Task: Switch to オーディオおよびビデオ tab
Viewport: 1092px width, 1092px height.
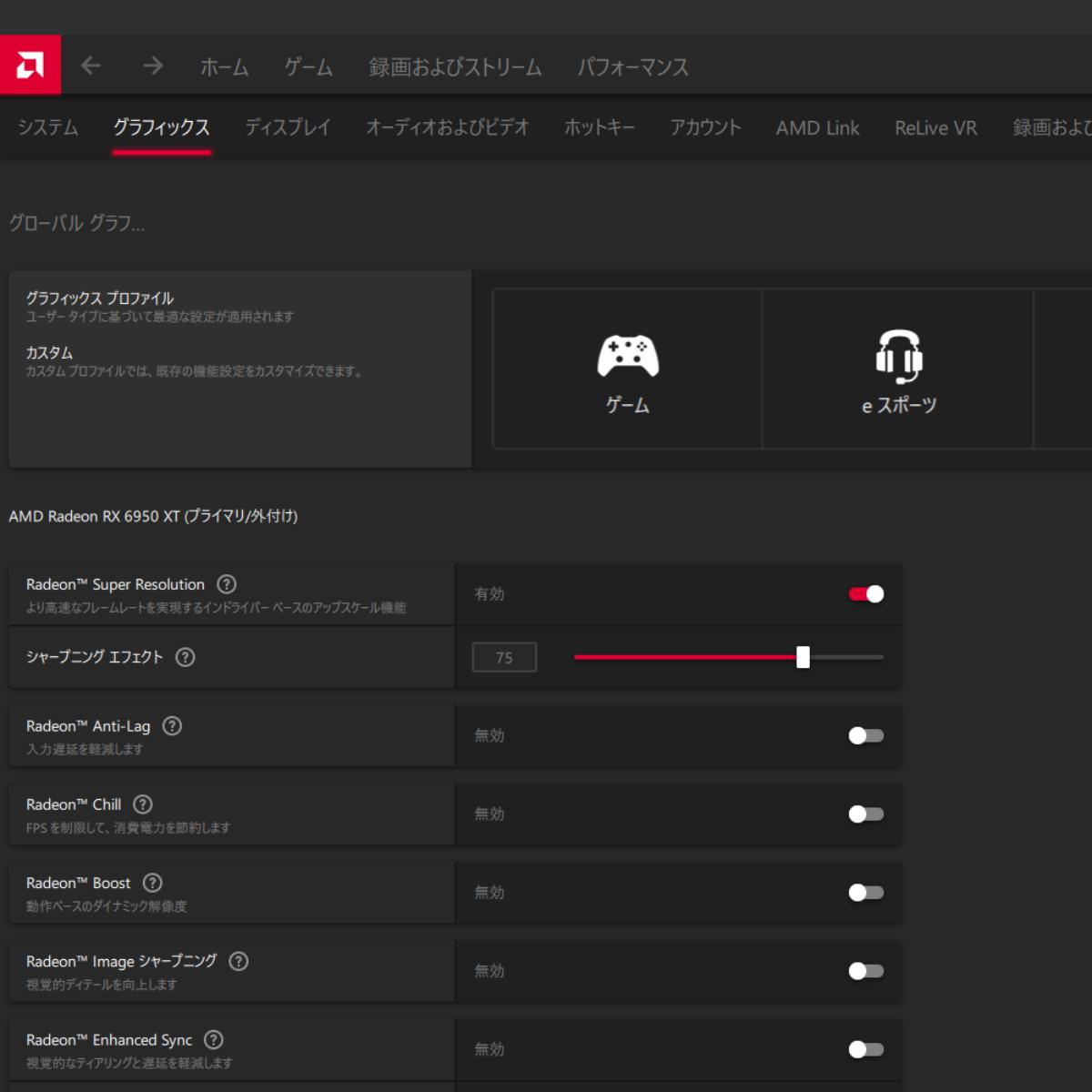Action: click(x=447, y=127)
